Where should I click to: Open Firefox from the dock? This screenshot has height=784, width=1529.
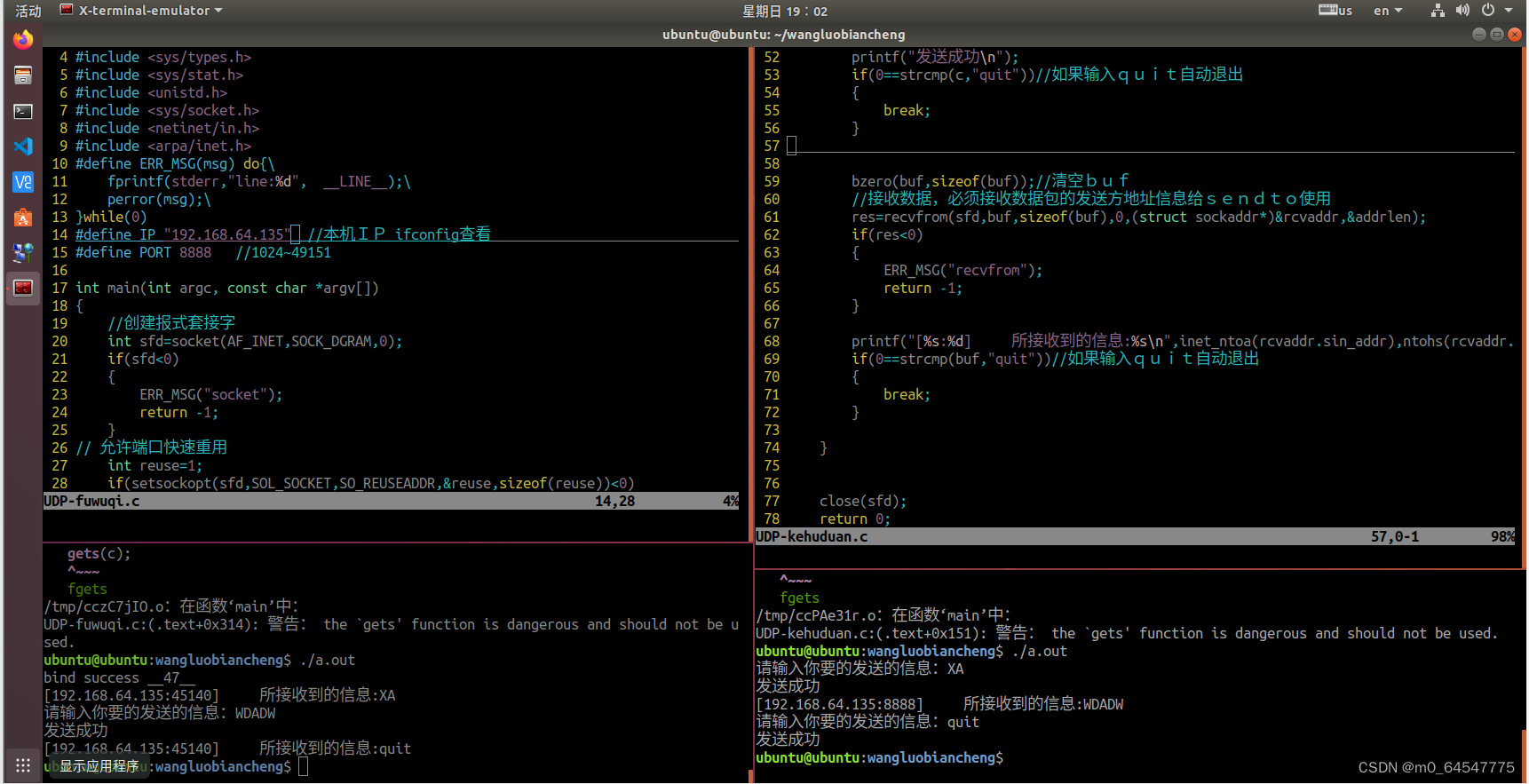pyautogui.click(x=23, y=40)
